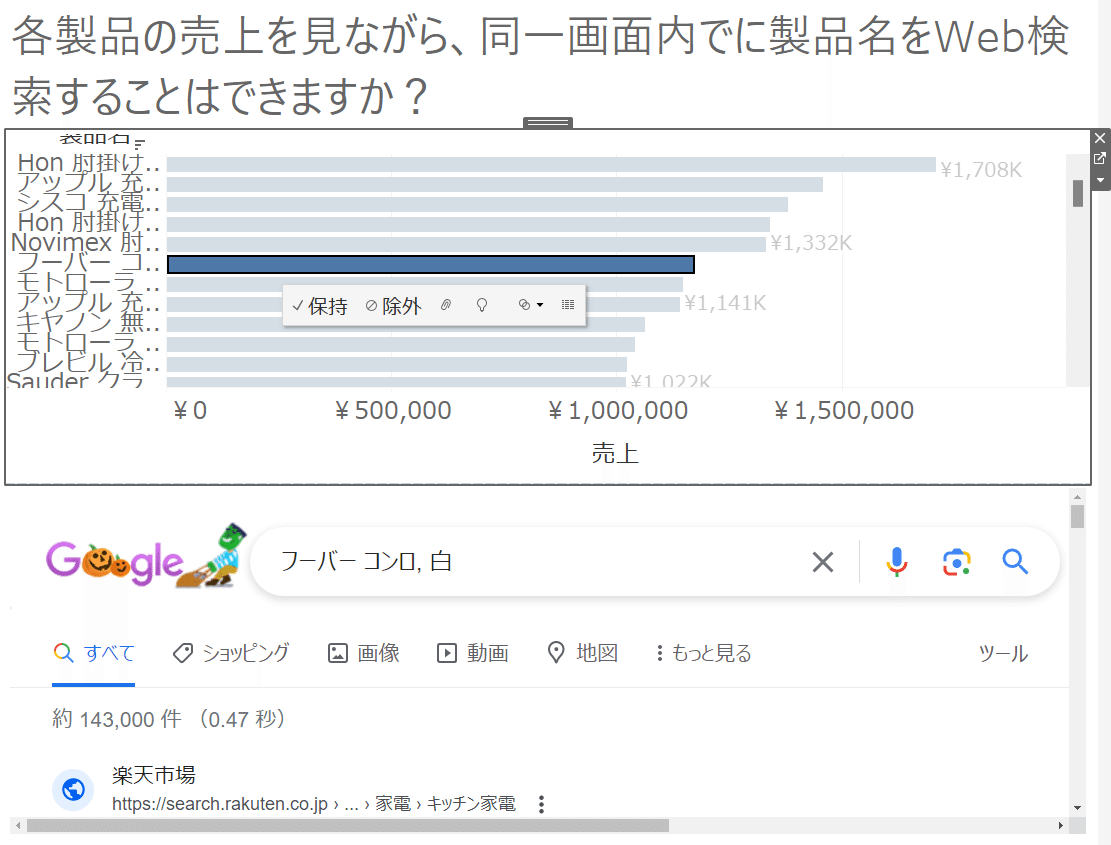Click the horizontal scroll right arrow
Screen dimensions: 1111x845
[x=1061, y=825]
